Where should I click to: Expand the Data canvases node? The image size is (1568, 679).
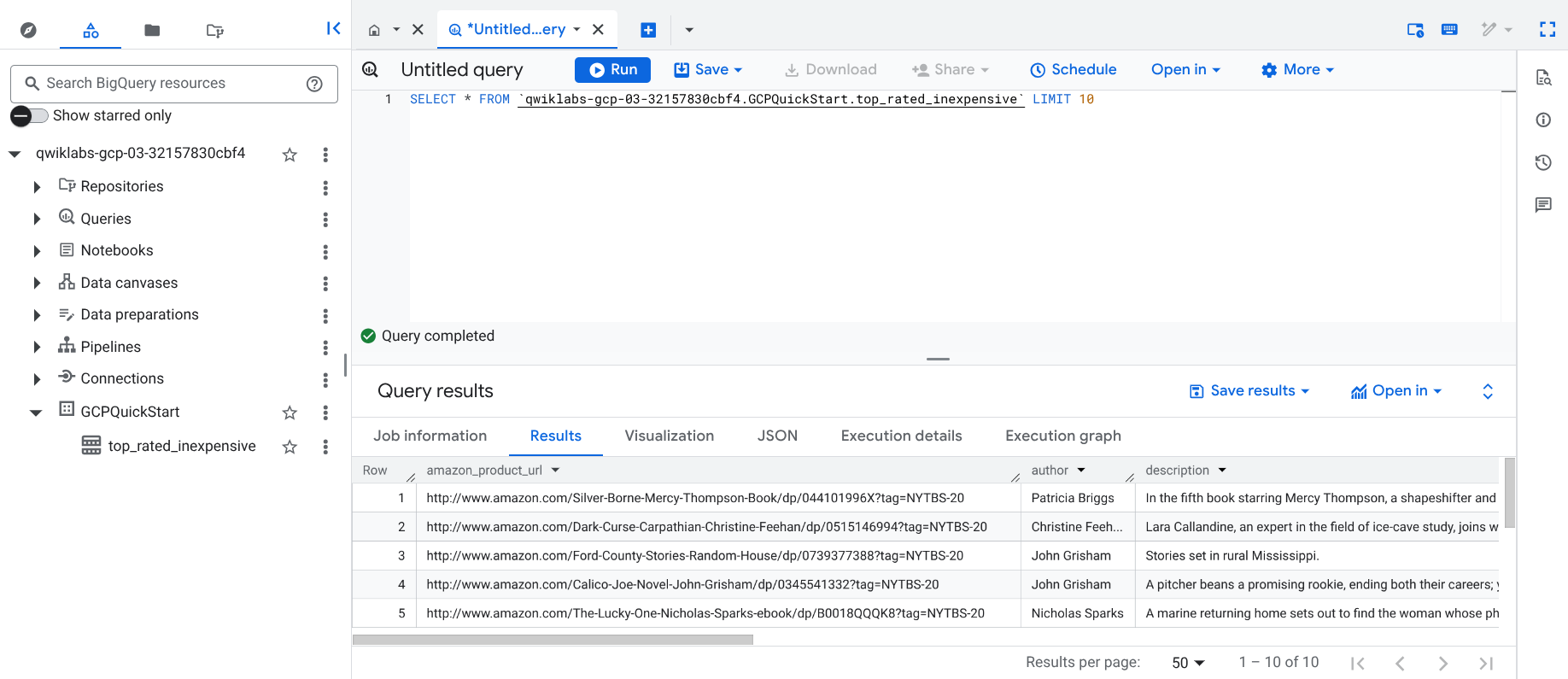37,283
